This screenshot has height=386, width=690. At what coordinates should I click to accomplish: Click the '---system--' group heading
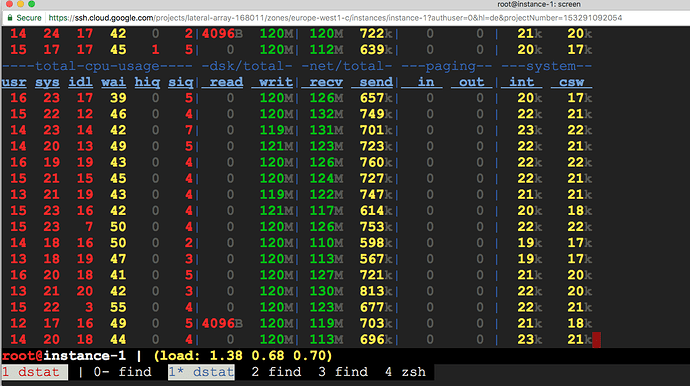click(546, 66)
